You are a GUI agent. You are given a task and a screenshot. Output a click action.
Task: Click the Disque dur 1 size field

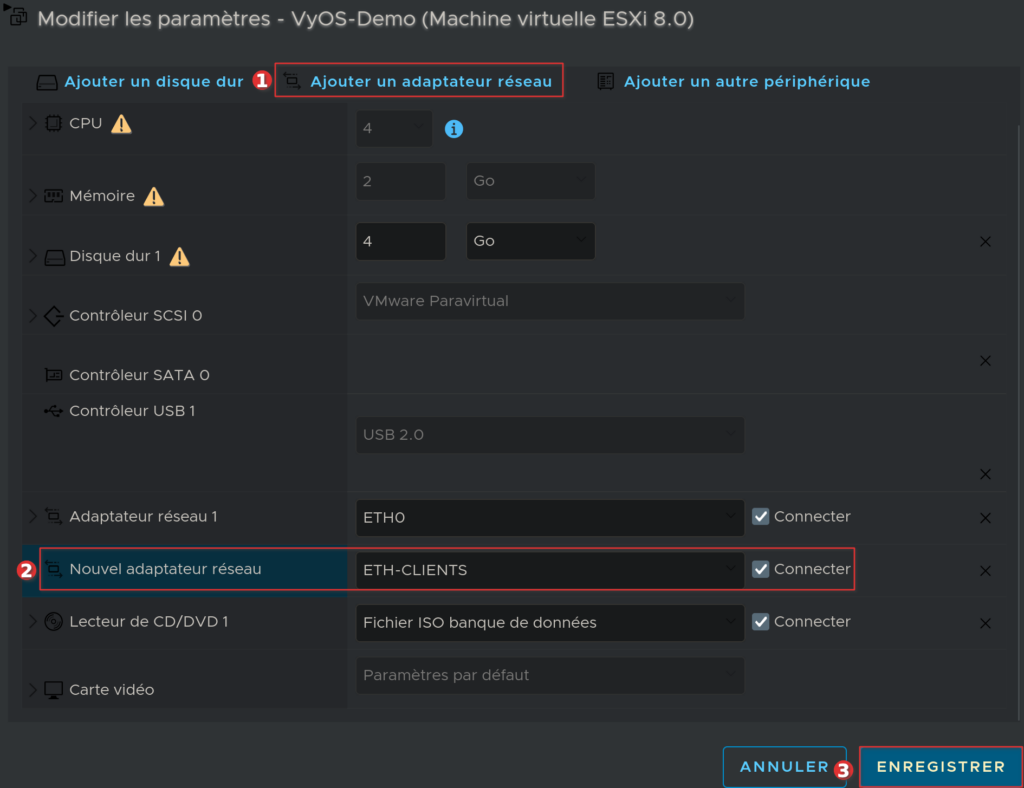tap(400, 241)
